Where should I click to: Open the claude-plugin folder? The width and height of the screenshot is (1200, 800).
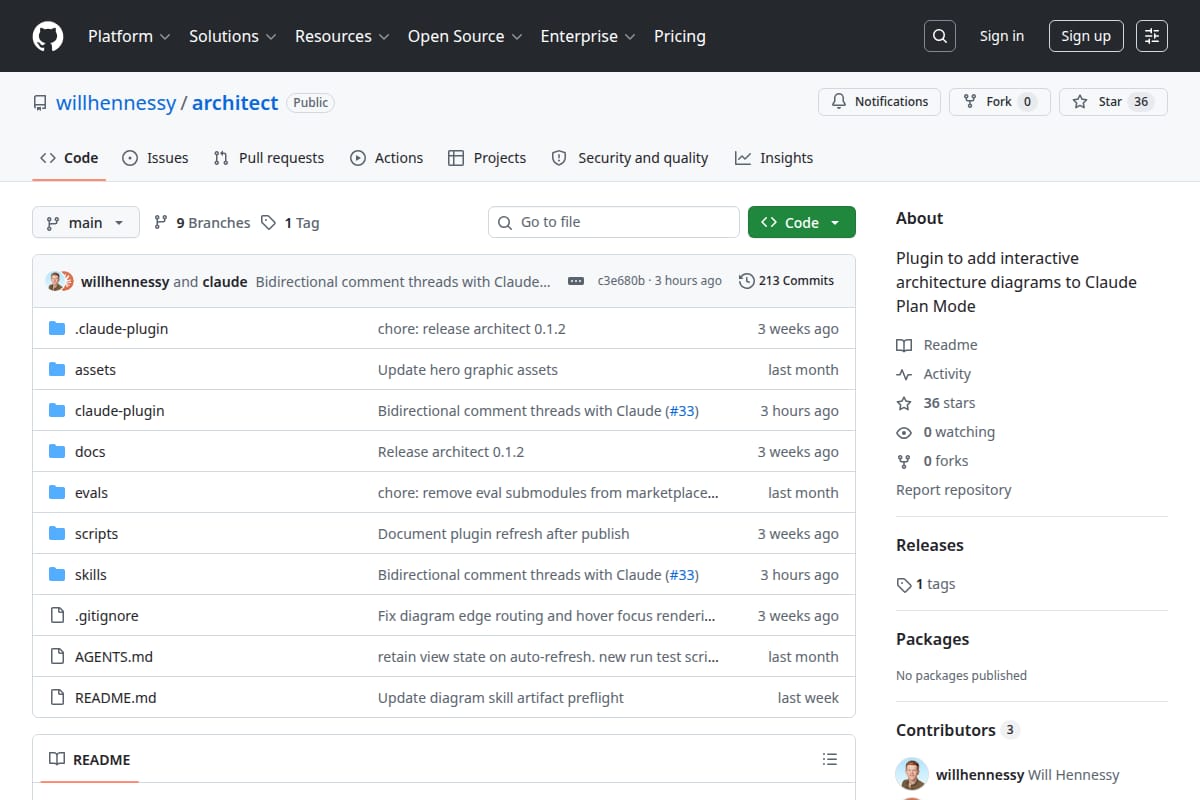(x=119, y=410)
